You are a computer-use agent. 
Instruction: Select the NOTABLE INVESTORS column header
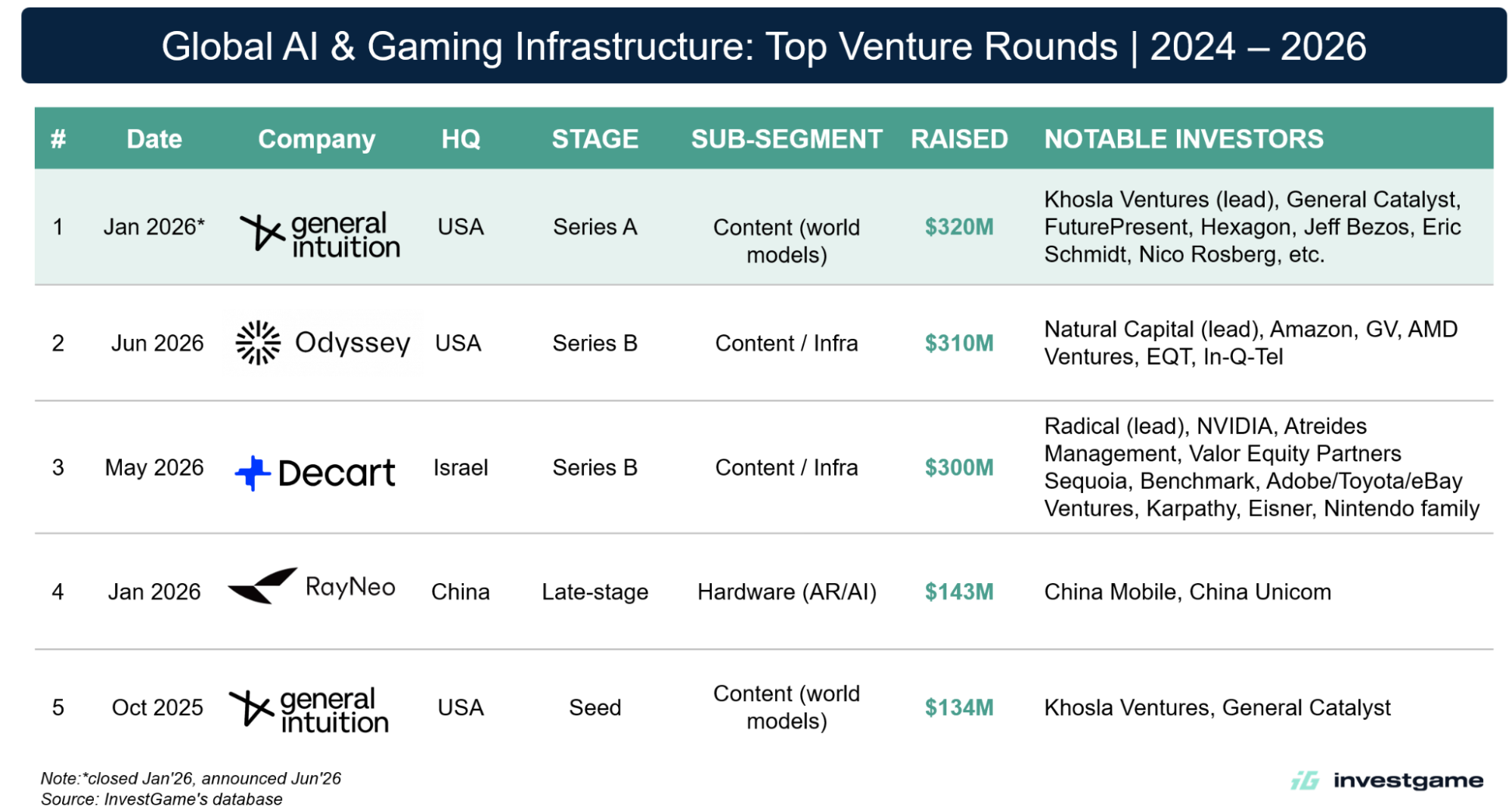click(x=1184, y=139)
